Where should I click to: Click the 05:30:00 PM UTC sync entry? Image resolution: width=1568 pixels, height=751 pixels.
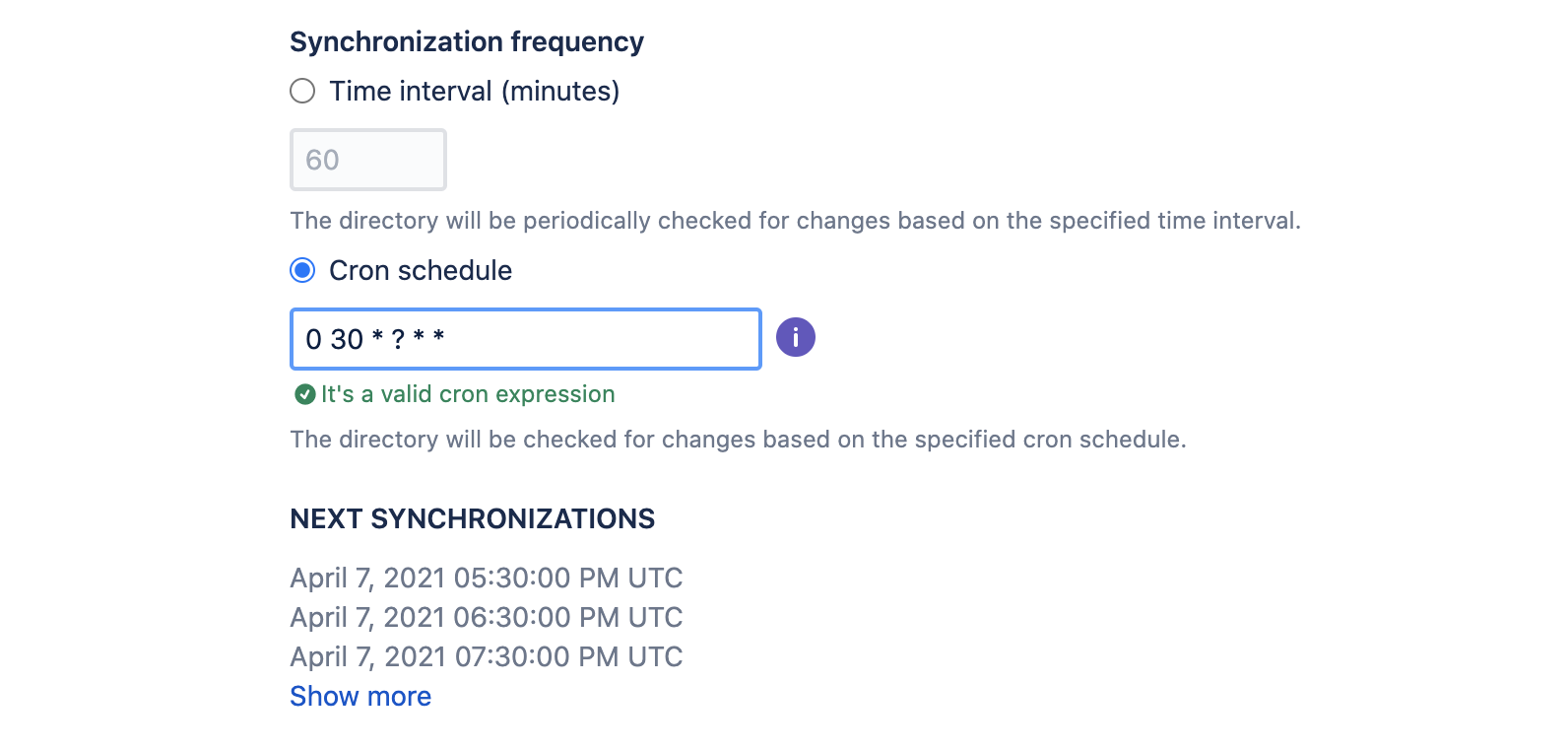pyautogui.click(x=487, y=578)
